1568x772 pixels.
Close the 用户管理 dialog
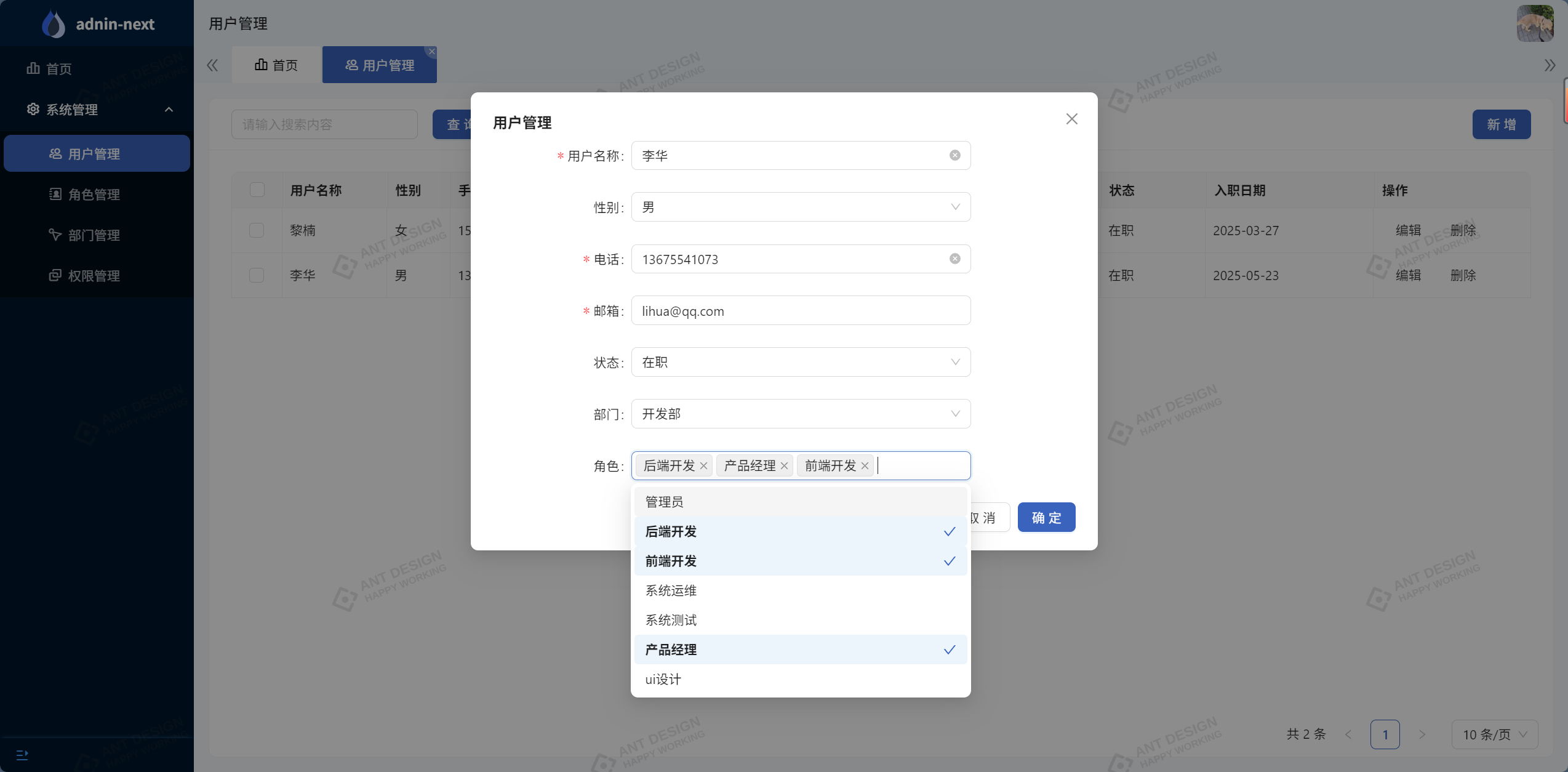(x=1071, y=119)
